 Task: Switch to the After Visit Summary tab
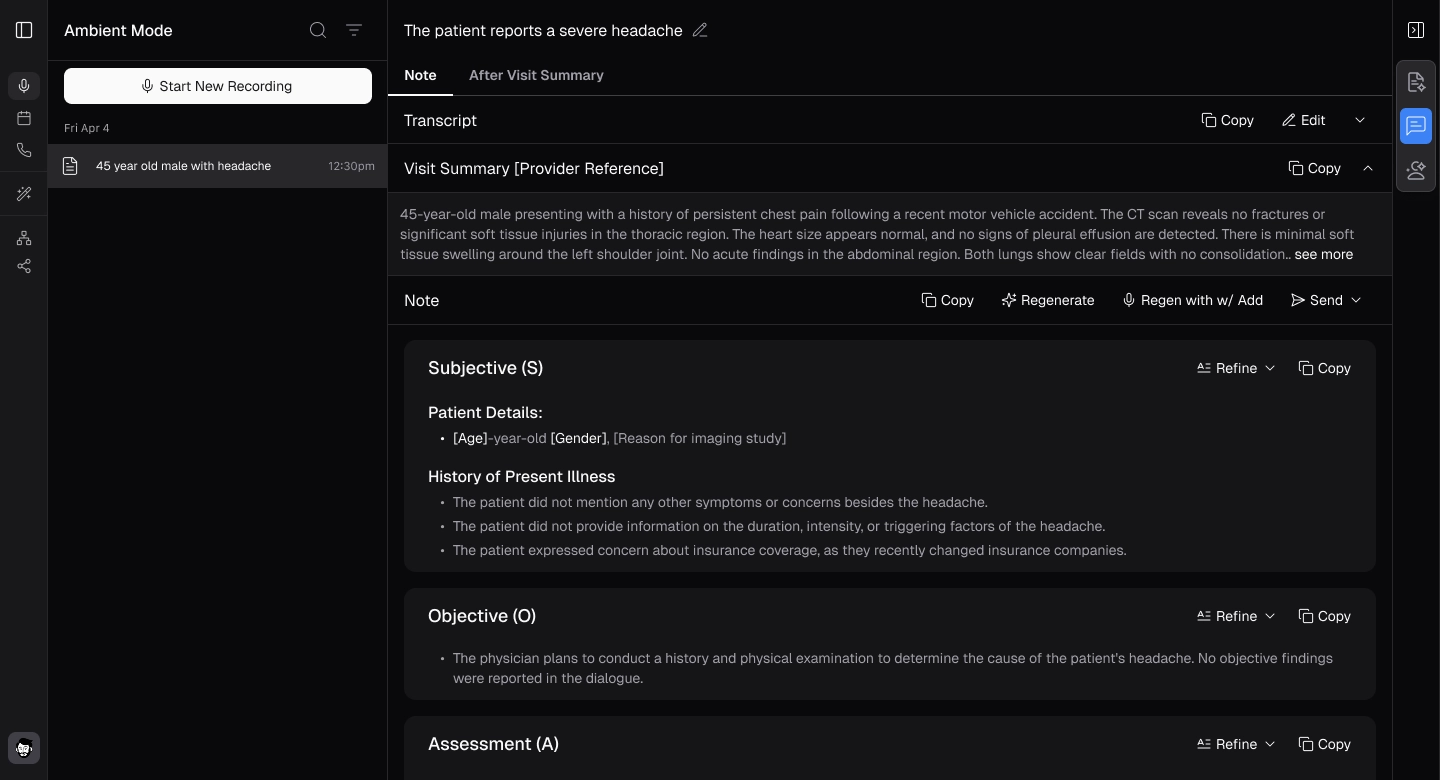click(536, 75)
